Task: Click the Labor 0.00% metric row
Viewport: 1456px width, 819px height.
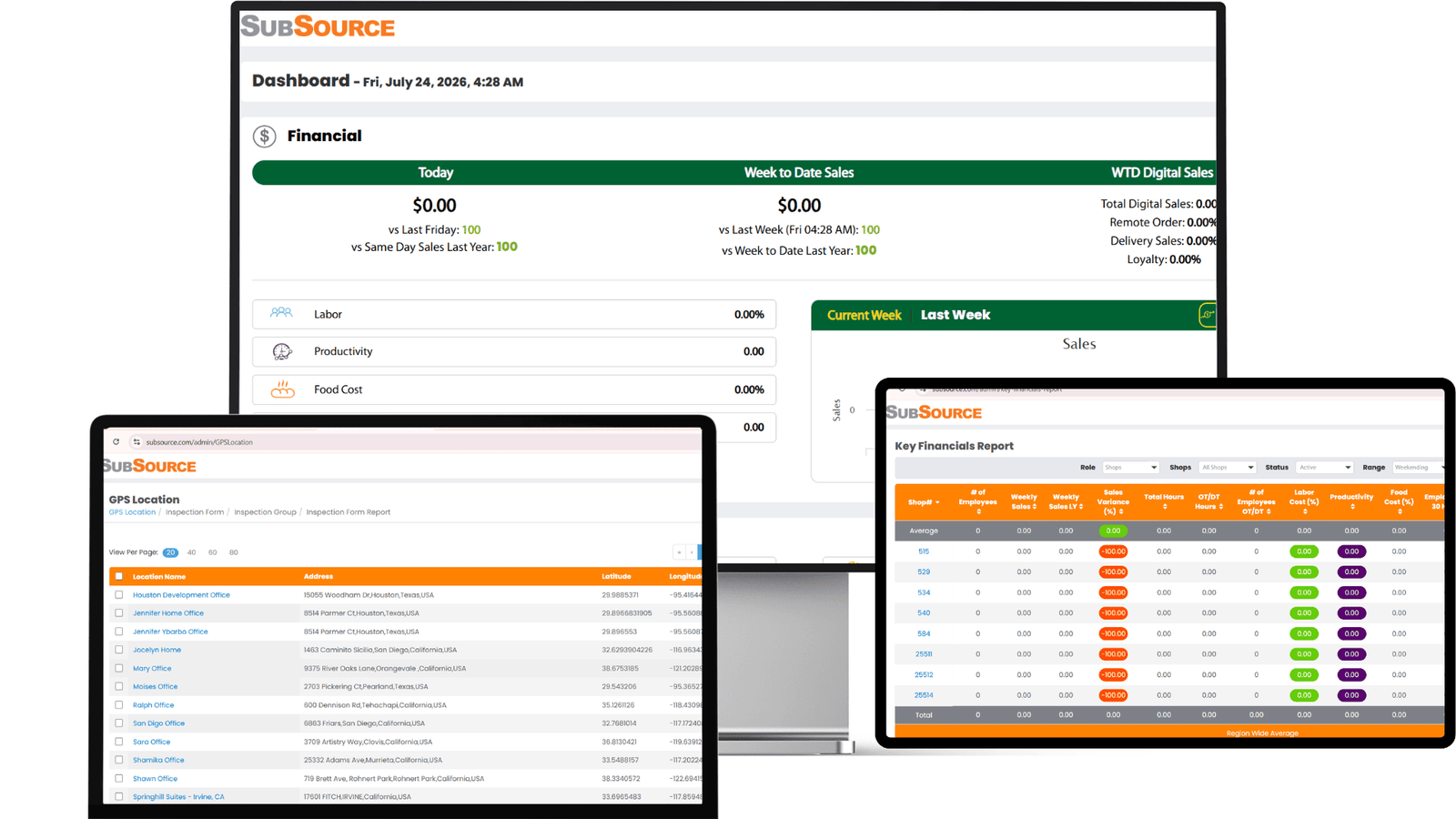Action: 514,314
